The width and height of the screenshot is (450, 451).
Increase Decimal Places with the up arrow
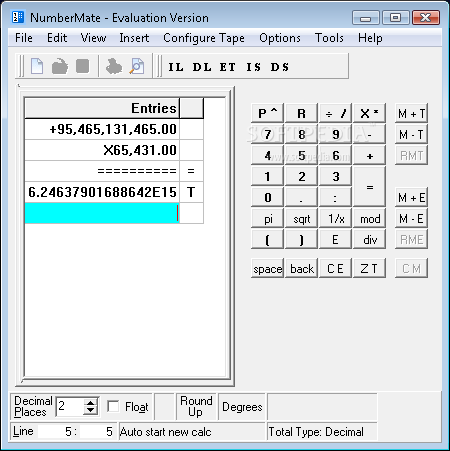click(90, 403)
